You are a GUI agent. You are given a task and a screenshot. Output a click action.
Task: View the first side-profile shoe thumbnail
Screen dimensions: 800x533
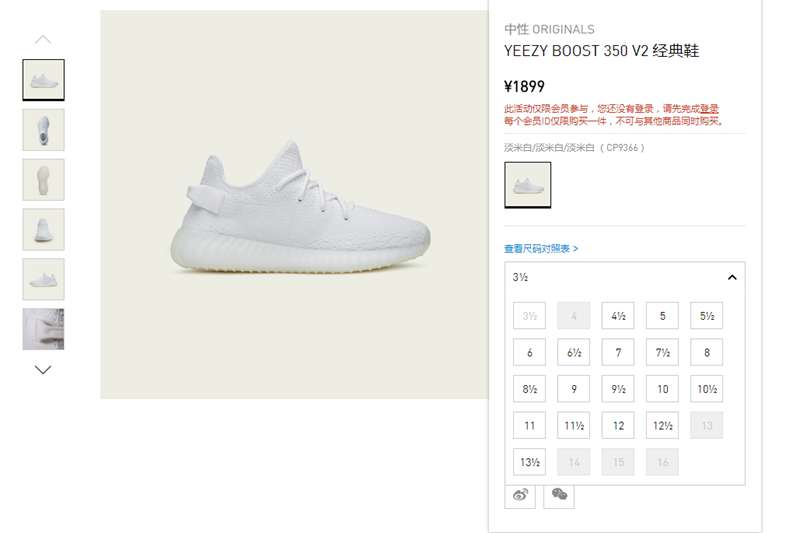tap(43, 80)
